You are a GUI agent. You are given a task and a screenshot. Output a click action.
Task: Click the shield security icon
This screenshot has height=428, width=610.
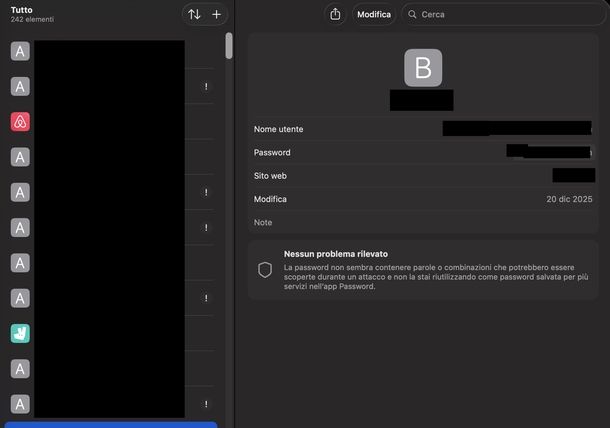pos(265,270)
